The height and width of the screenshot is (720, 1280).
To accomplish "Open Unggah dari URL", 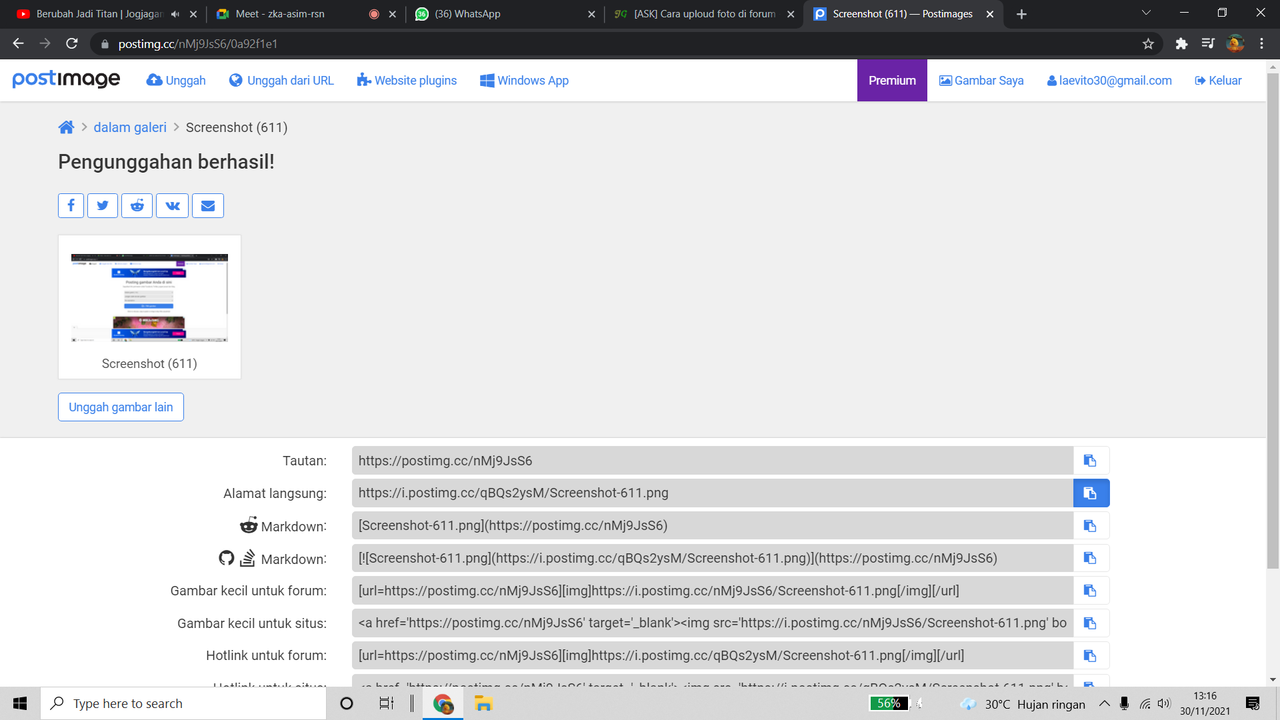I will pos(281,80).
